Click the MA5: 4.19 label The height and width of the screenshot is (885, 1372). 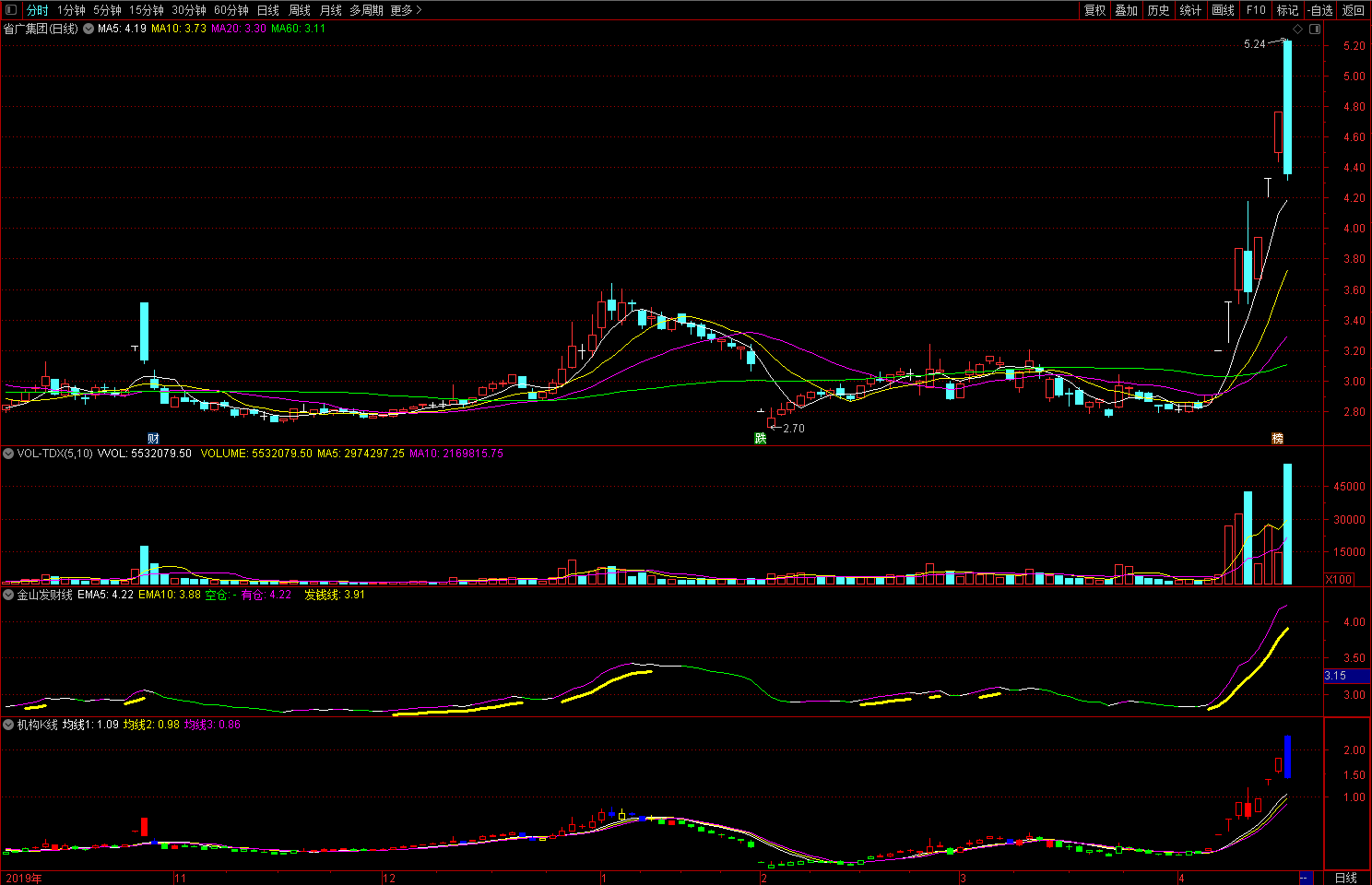122,29
